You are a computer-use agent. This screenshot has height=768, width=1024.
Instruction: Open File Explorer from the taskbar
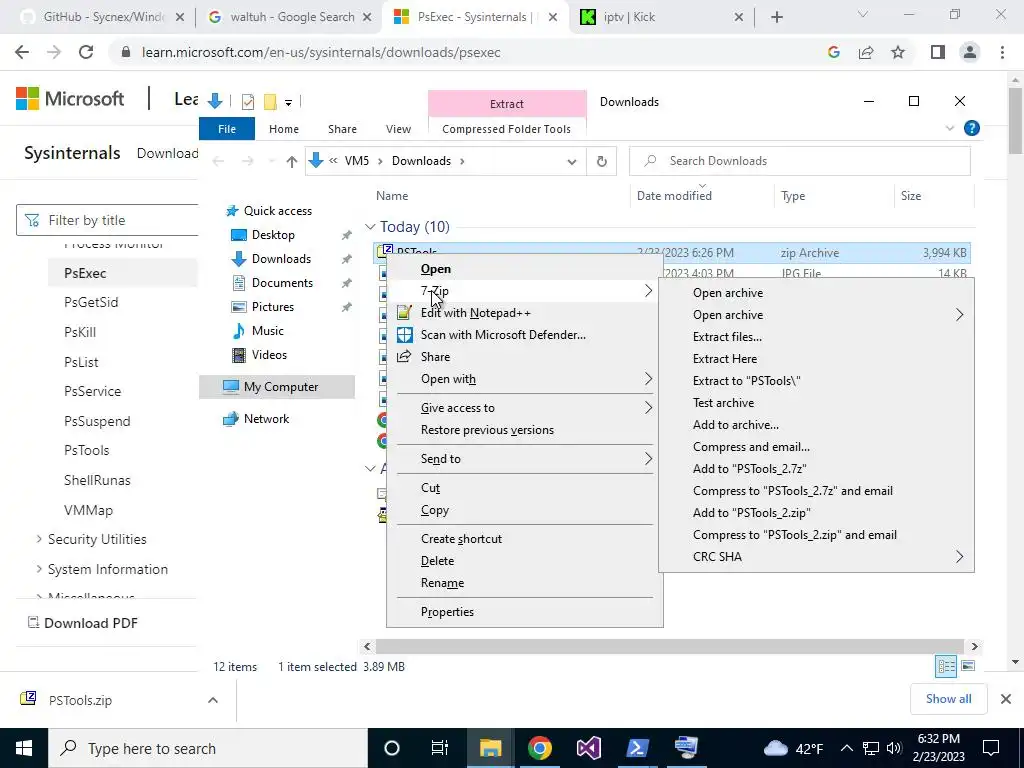(490, 748)
